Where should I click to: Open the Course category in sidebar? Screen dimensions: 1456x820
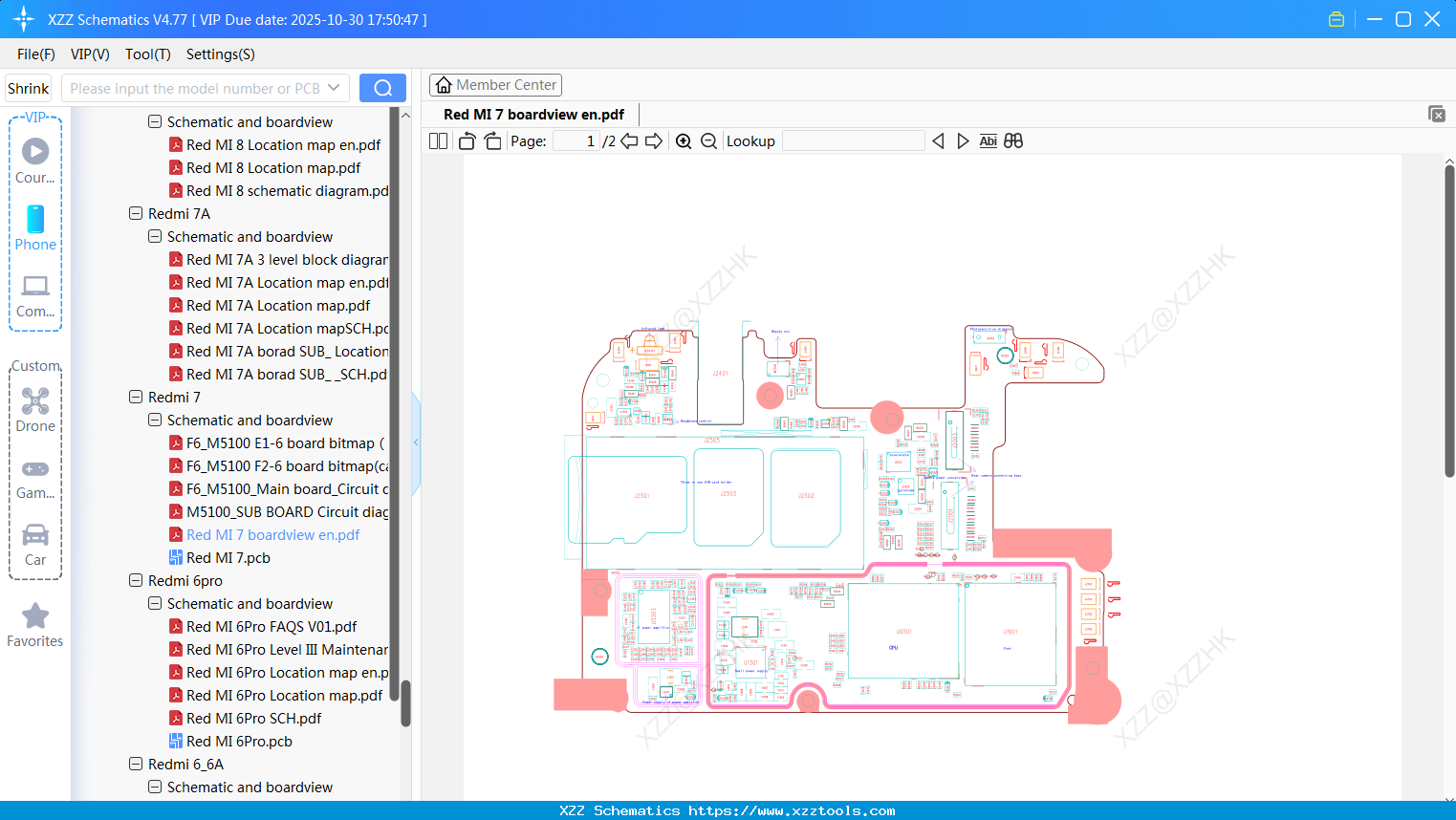coord(35,160)
